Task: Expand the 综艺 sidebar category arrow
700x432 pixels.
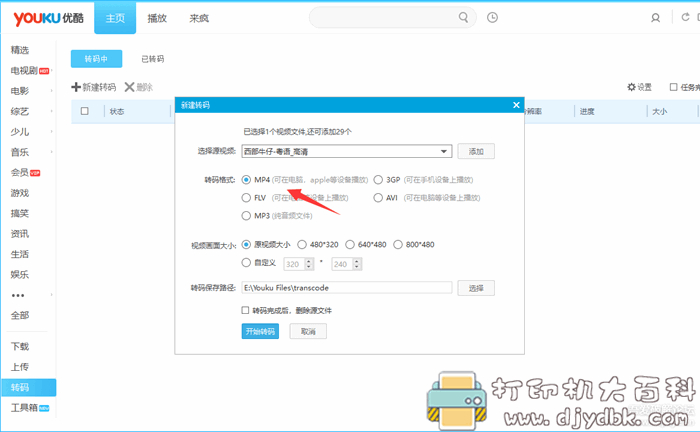Action: pos(52,111)
